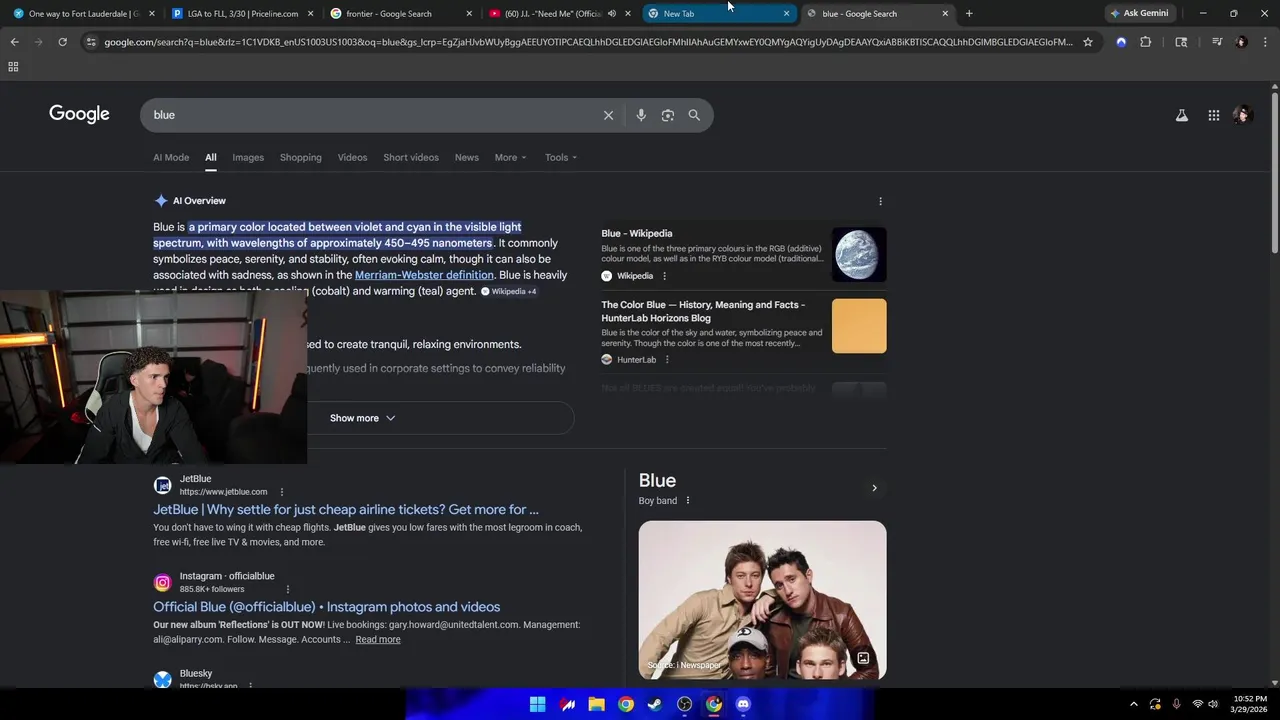Open three-dot menu next to Wikipedia source
This screenshot has height=720, width=1280.
coord(664,276)
